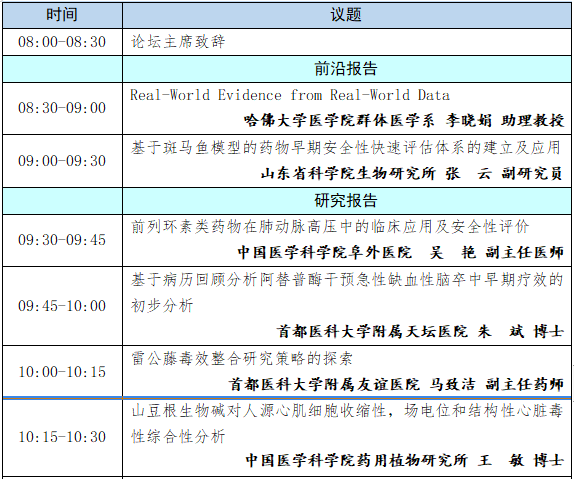The height and width of the screenshot is (479, 574).
Task: Select the 10:00-10:15 time cell
Action: [62, 372]
